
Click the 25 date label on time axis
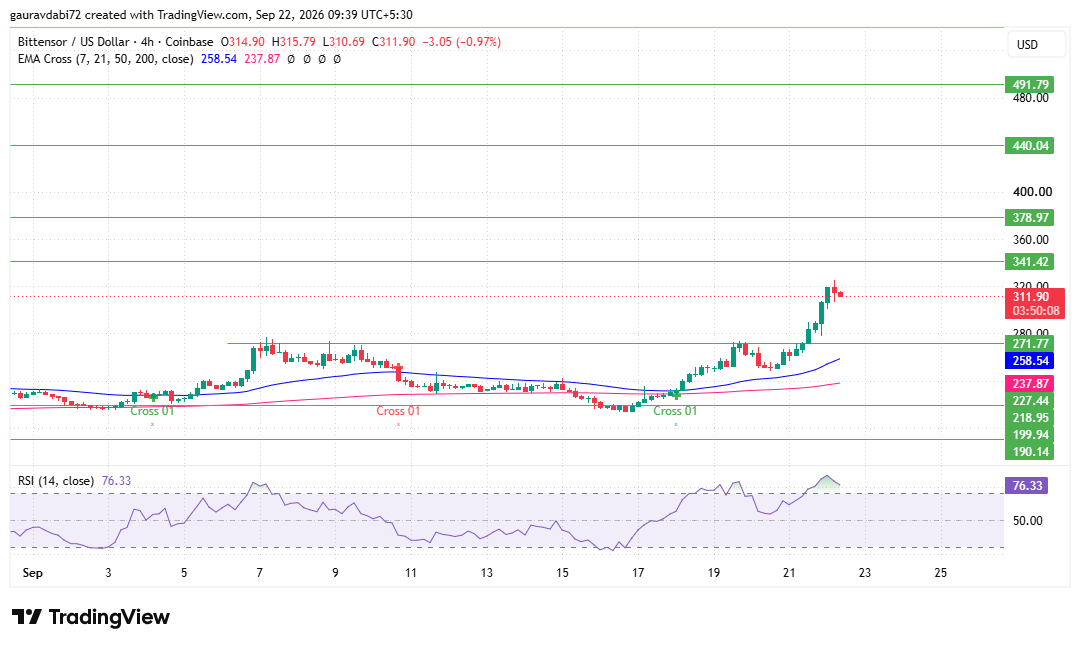[941, 573]
